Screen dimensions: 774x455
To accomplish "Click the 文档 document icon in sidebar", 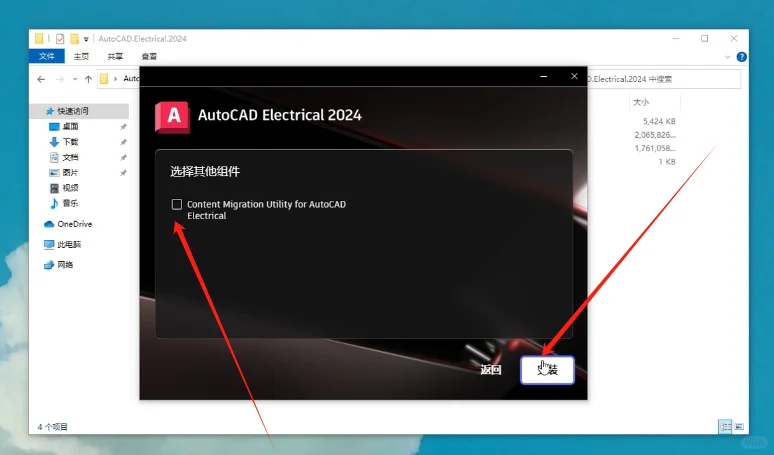I will [x=54, y=157].
